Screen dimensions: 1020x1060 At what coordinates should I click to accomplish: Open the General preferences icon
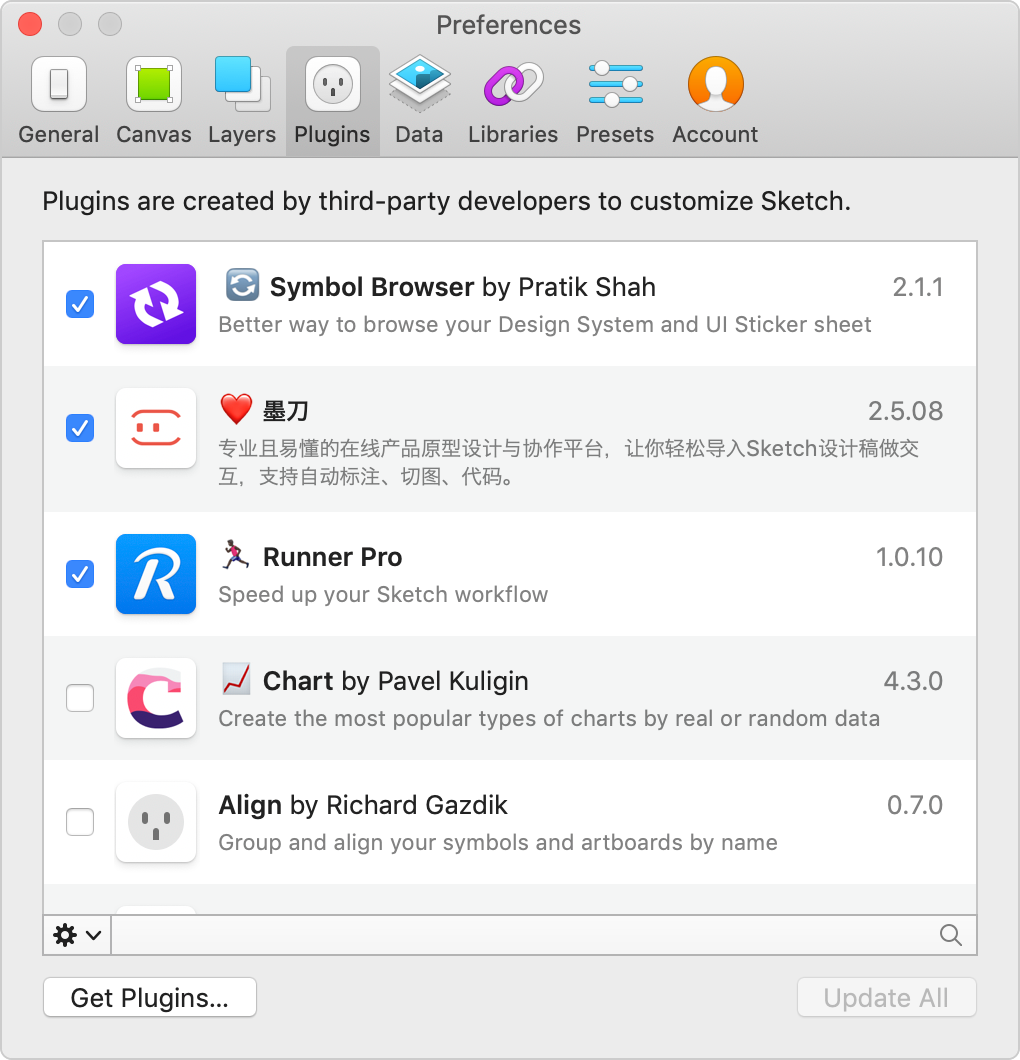pyautogui.click(x=59, y=85)
